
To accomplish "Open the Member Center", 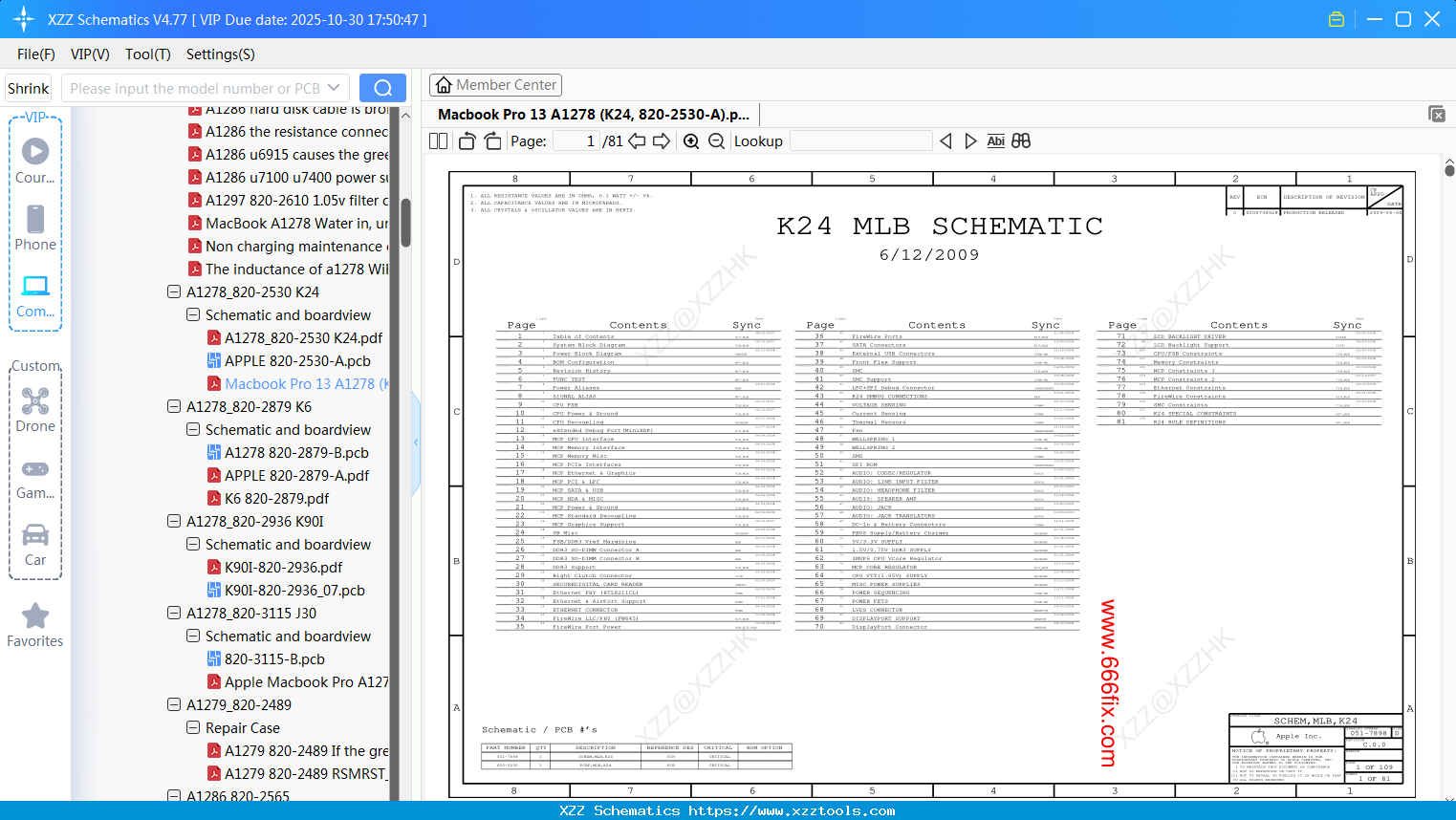I will [495, 85].
